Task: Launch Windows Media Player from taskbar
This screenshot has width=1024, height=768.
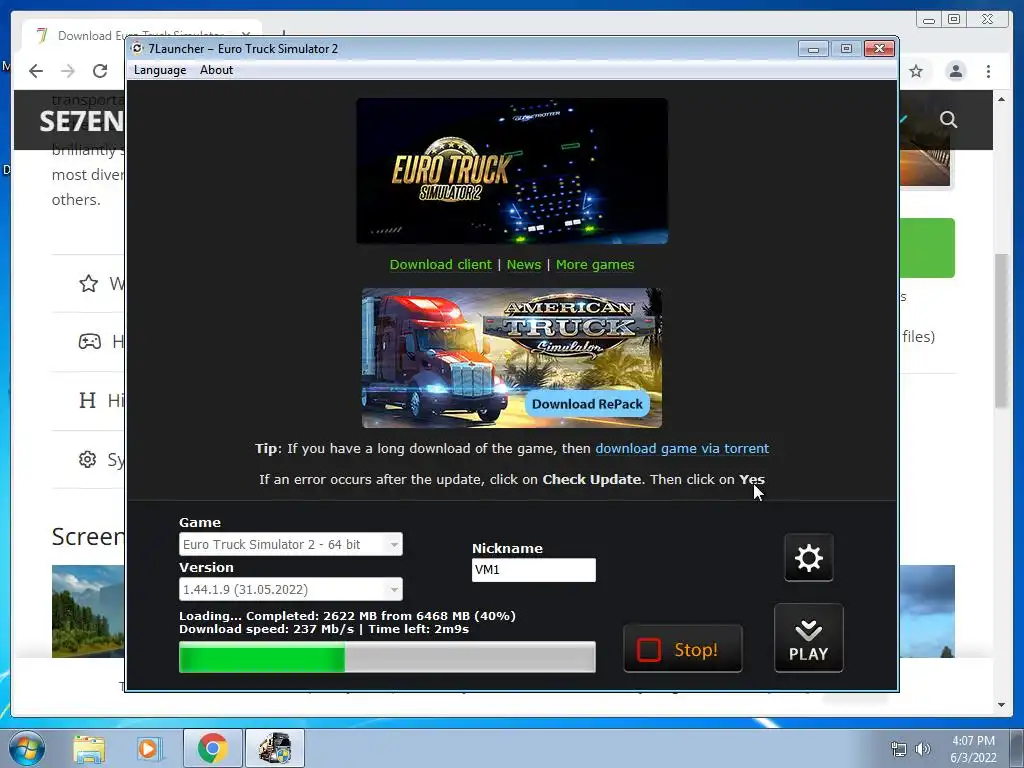Action: pyautogui.click(x=148, y=748)
